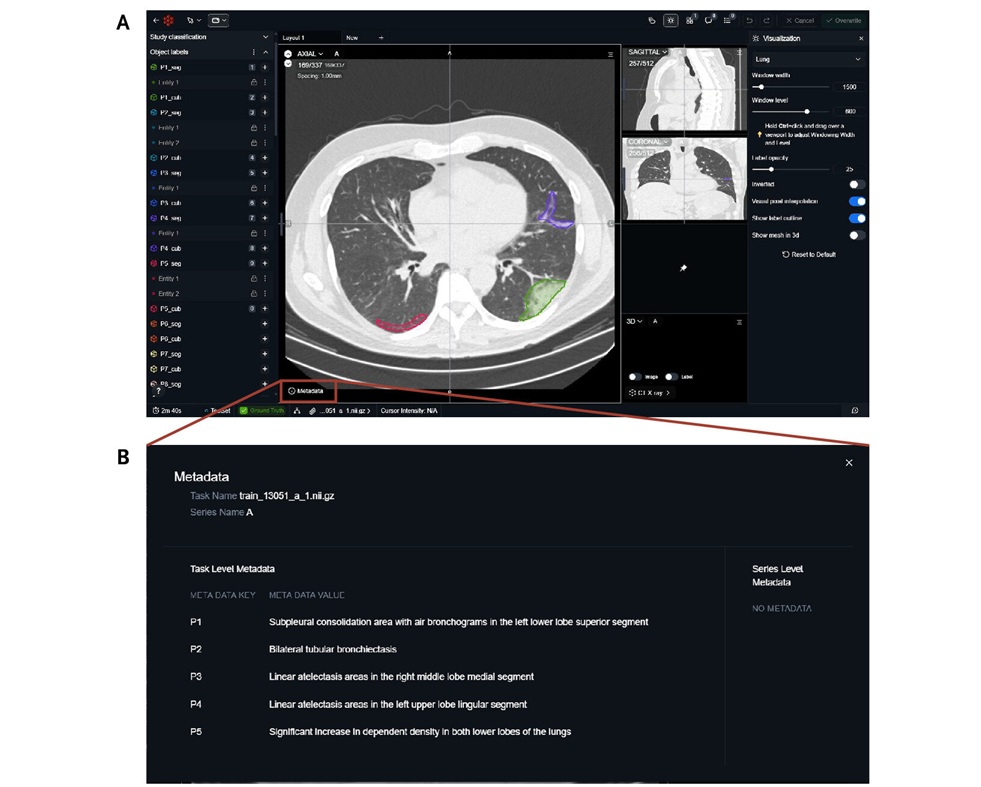
Task: Lock Entity 2 under P5_seg
Action: 253,293
